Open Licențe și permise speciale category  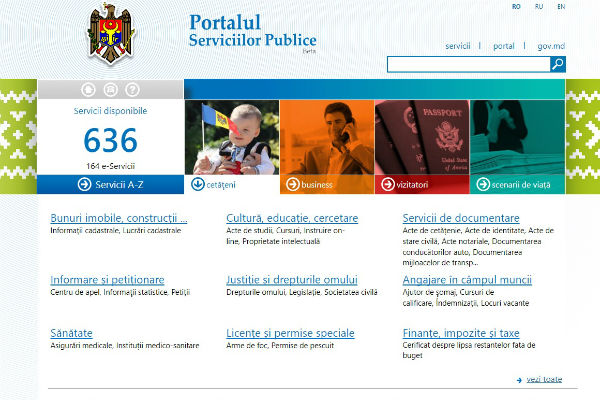coord(290,332)
